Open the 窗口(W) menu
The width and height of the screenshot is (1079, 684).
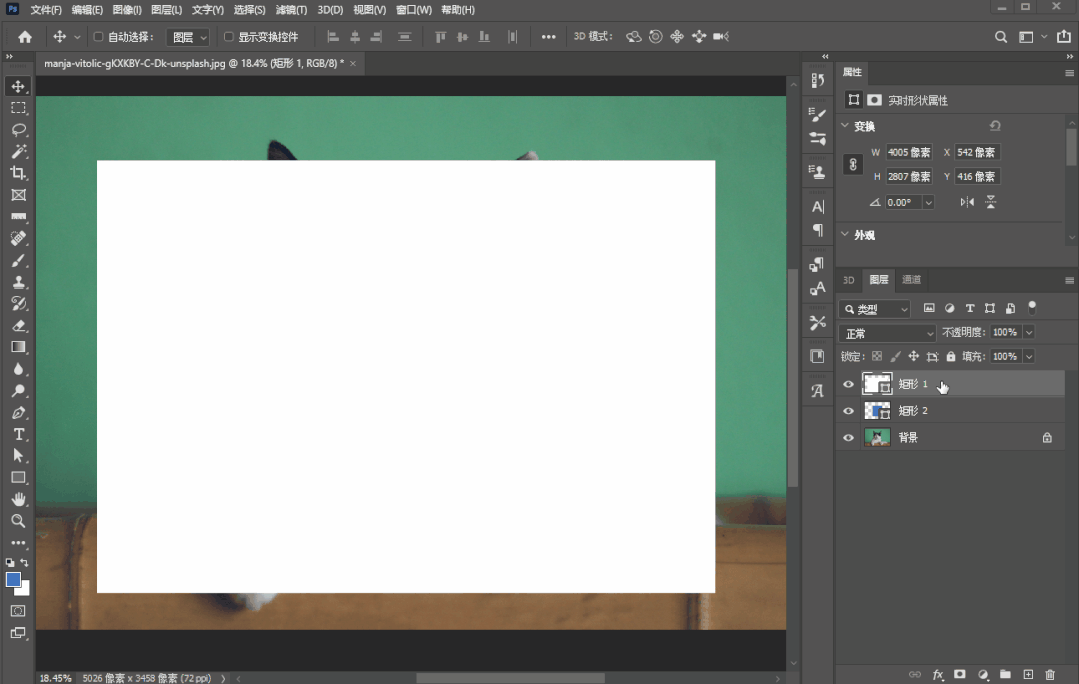tap(414, 10)
